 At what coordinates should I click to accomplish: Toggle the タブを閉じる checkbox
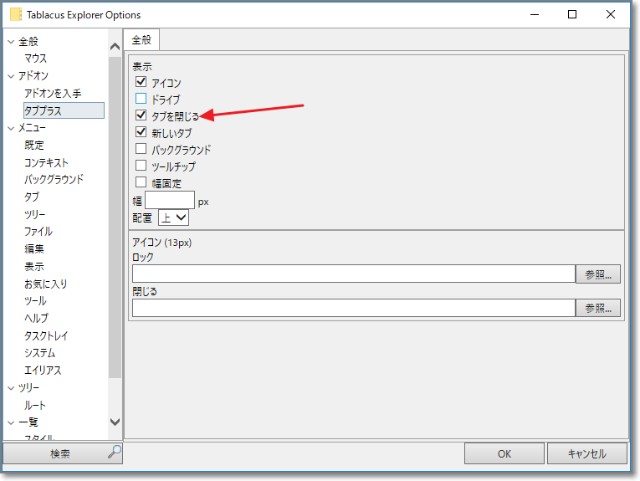point(141,116)
